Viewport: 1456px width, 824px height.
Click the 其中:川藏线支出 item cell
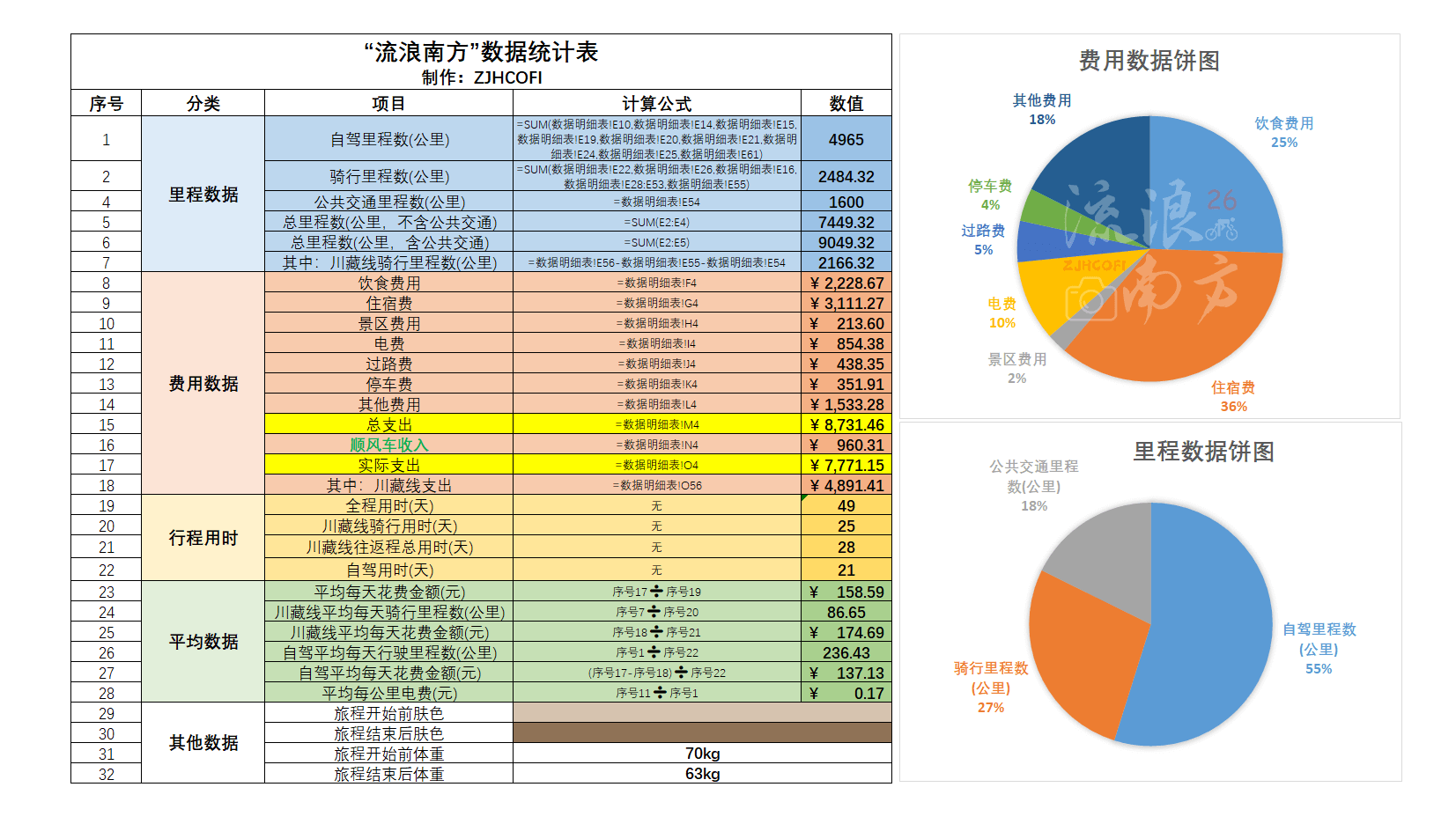pyautogui.click(x=389, y=485)
